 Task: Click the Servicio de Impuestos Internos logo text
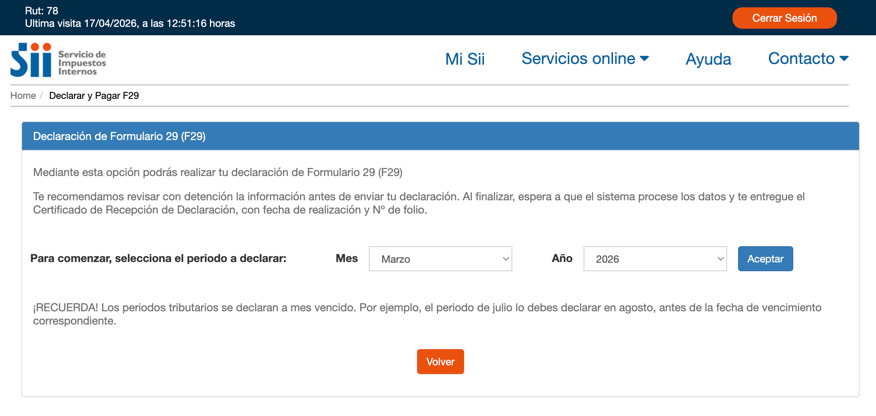pyautogui.click(x=81, y=61)
